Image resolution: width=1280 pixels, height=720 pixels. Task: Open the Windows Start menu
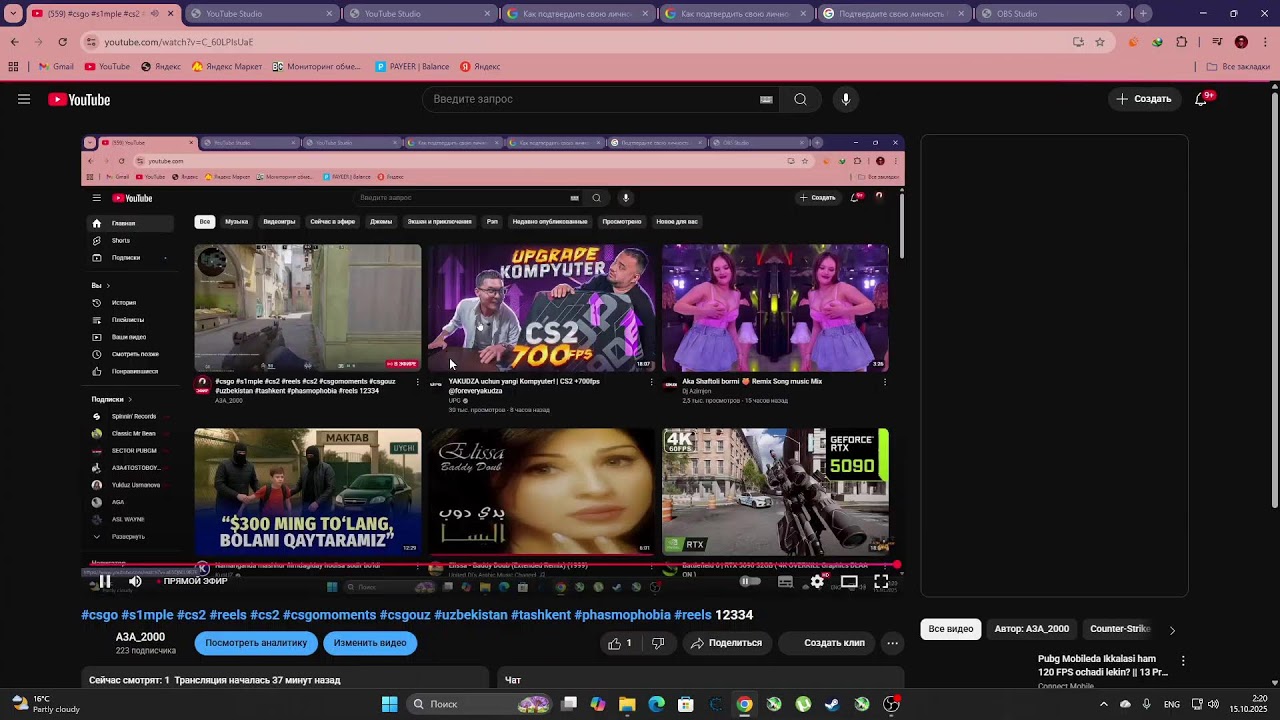tap(389, 704)
